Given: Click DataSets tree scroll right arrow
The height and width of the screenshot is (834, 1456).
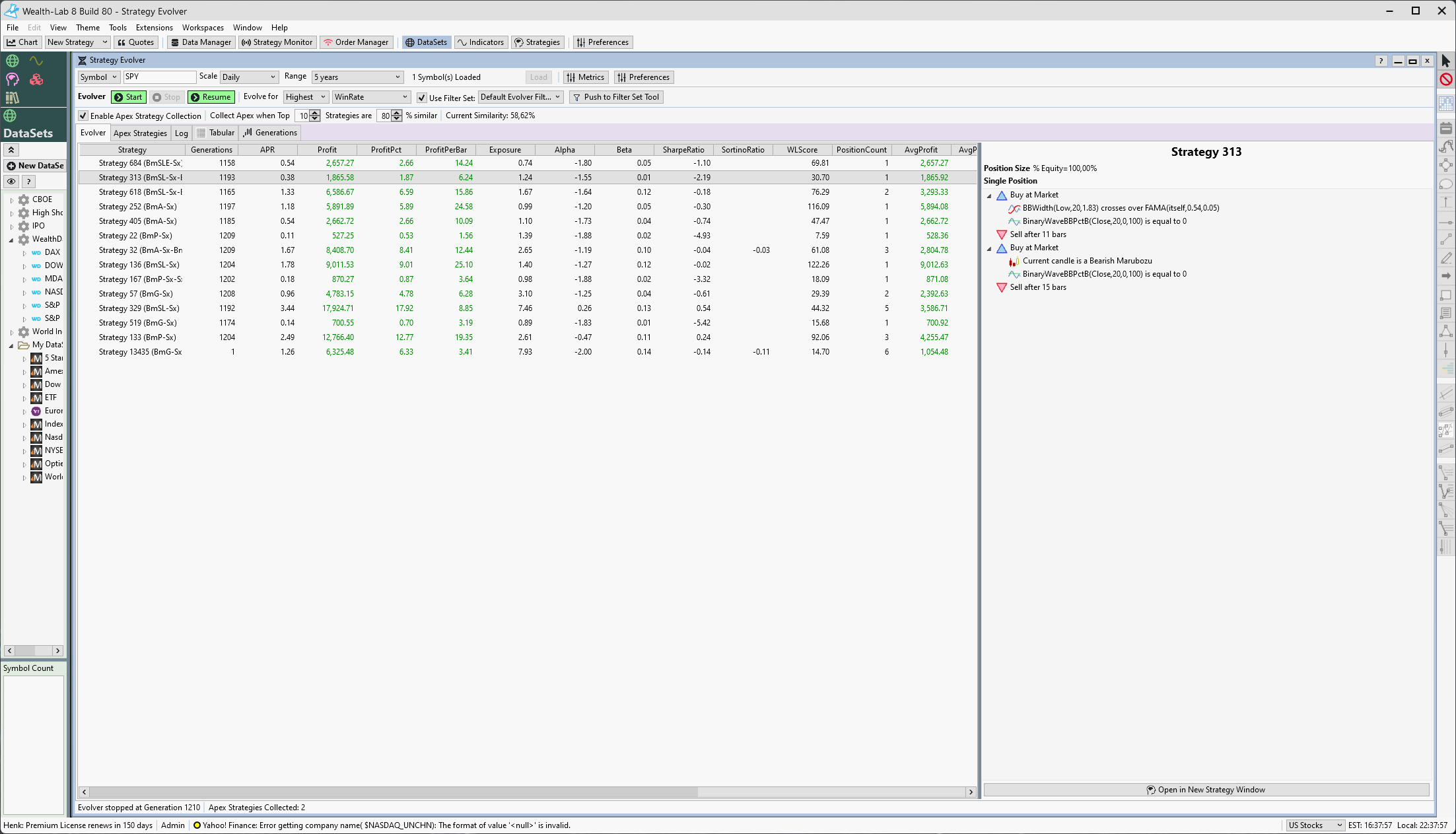Looking at the screenshot, I should tap(58, 651).
